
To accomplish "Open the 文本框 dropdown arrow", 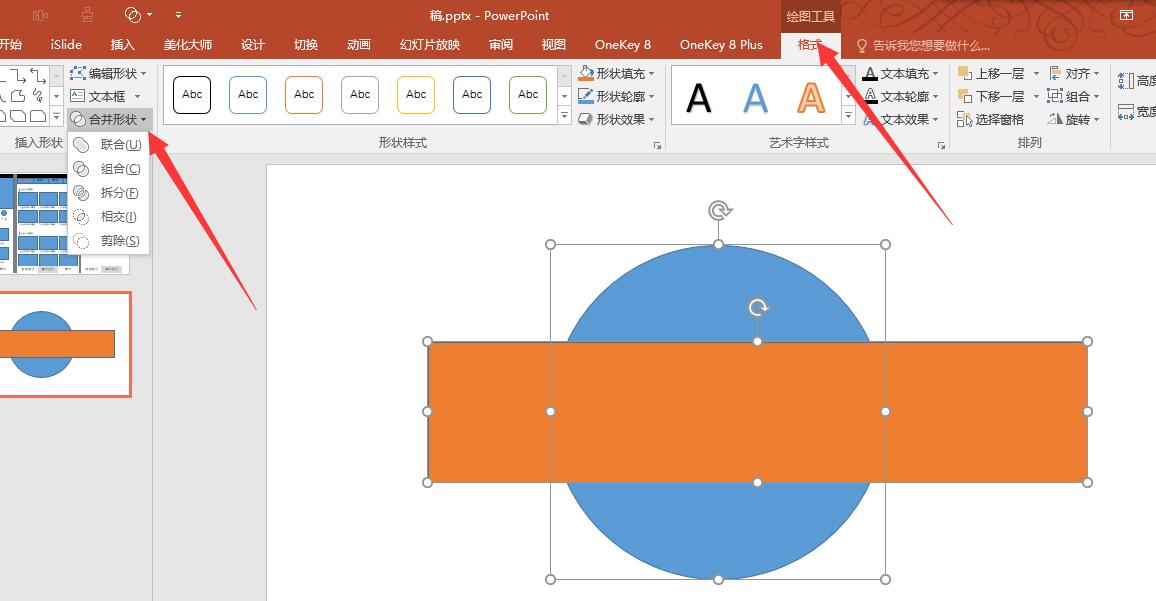I will click(138, 97).
